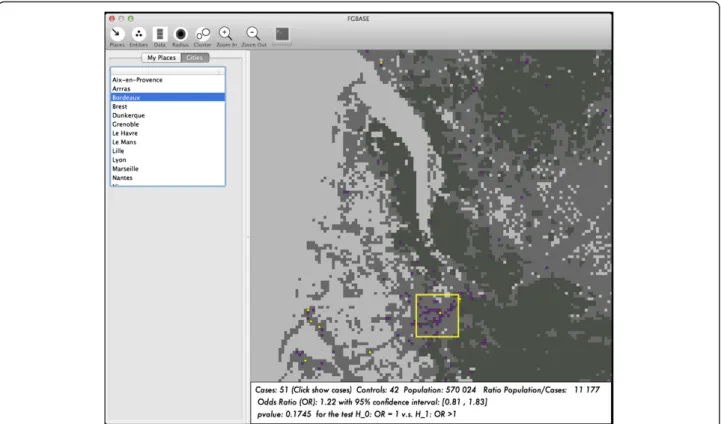721x424 pixels.
Task: Click the Population: 570 024 value
Action: (440, 390)
